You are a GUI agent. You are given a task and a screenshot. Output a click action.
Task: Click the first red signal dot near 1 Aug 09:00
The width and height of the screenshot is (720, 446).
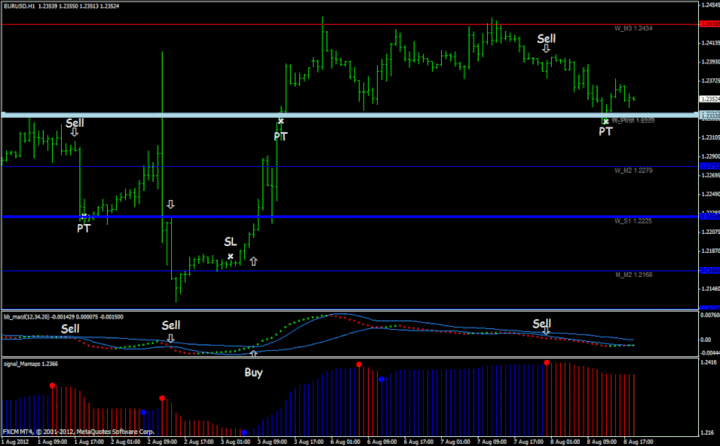(x=52, y=385)
